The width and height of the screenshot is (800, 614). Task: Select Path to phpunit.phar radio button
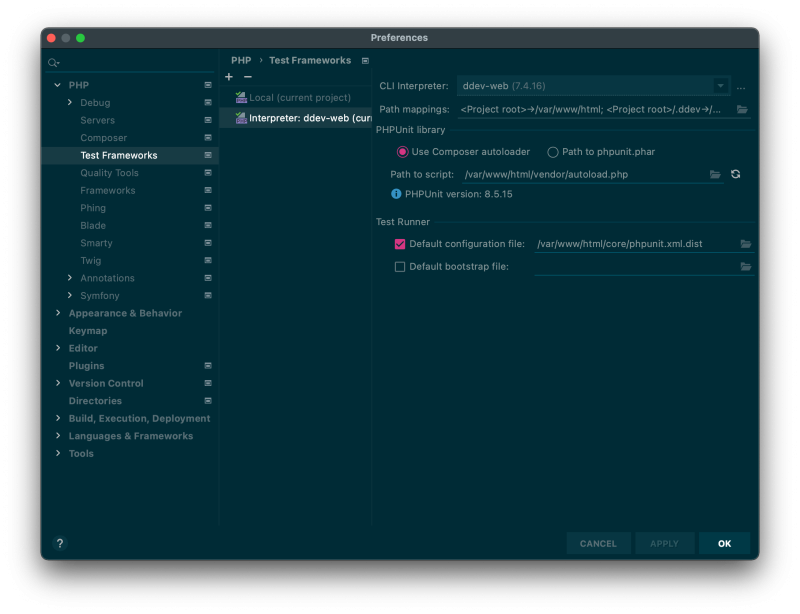(x=553, y=152)
